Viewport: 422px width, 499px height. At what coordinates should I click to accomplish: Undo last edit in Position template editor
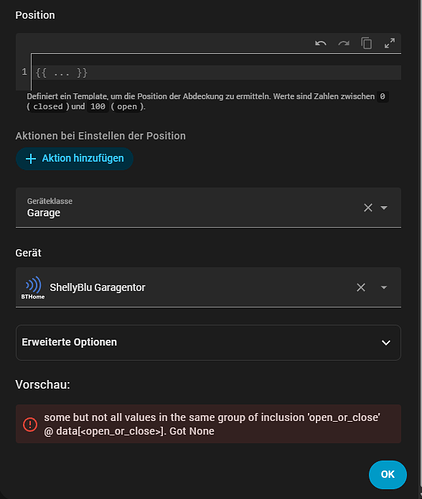point(321,43)
